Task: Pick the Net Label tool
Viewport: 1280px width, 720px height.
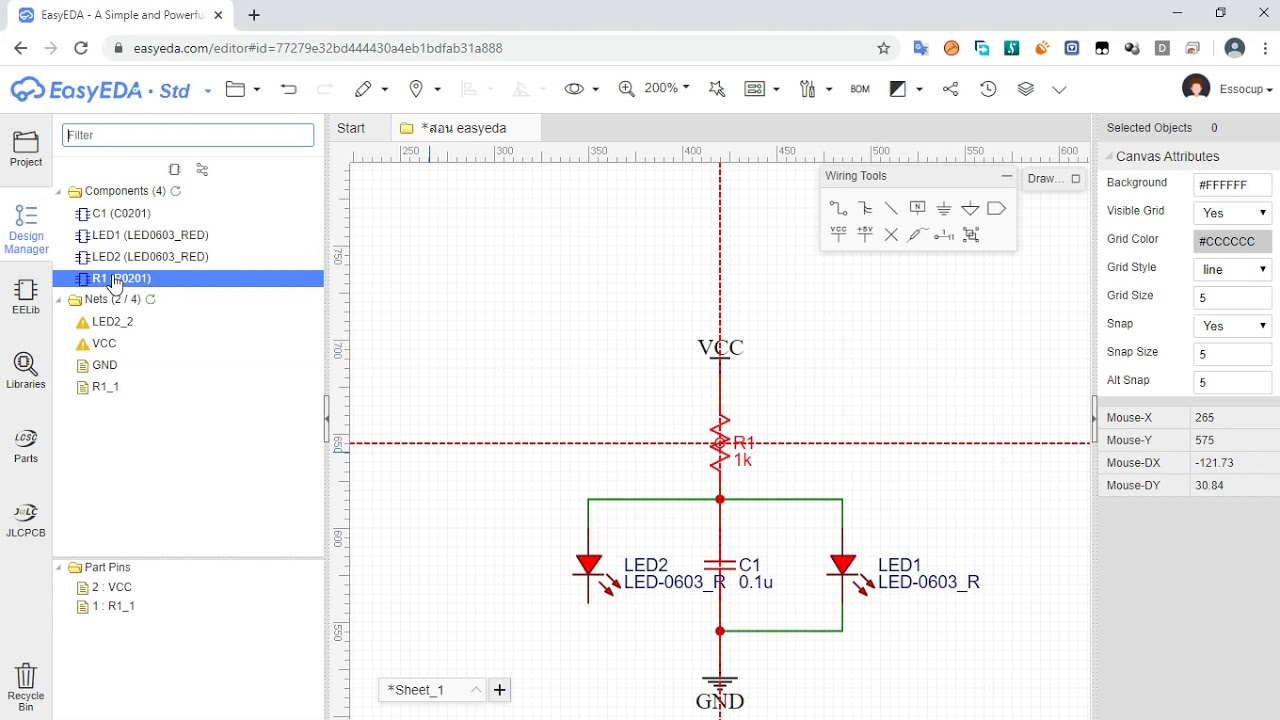Action: [917, 208]
